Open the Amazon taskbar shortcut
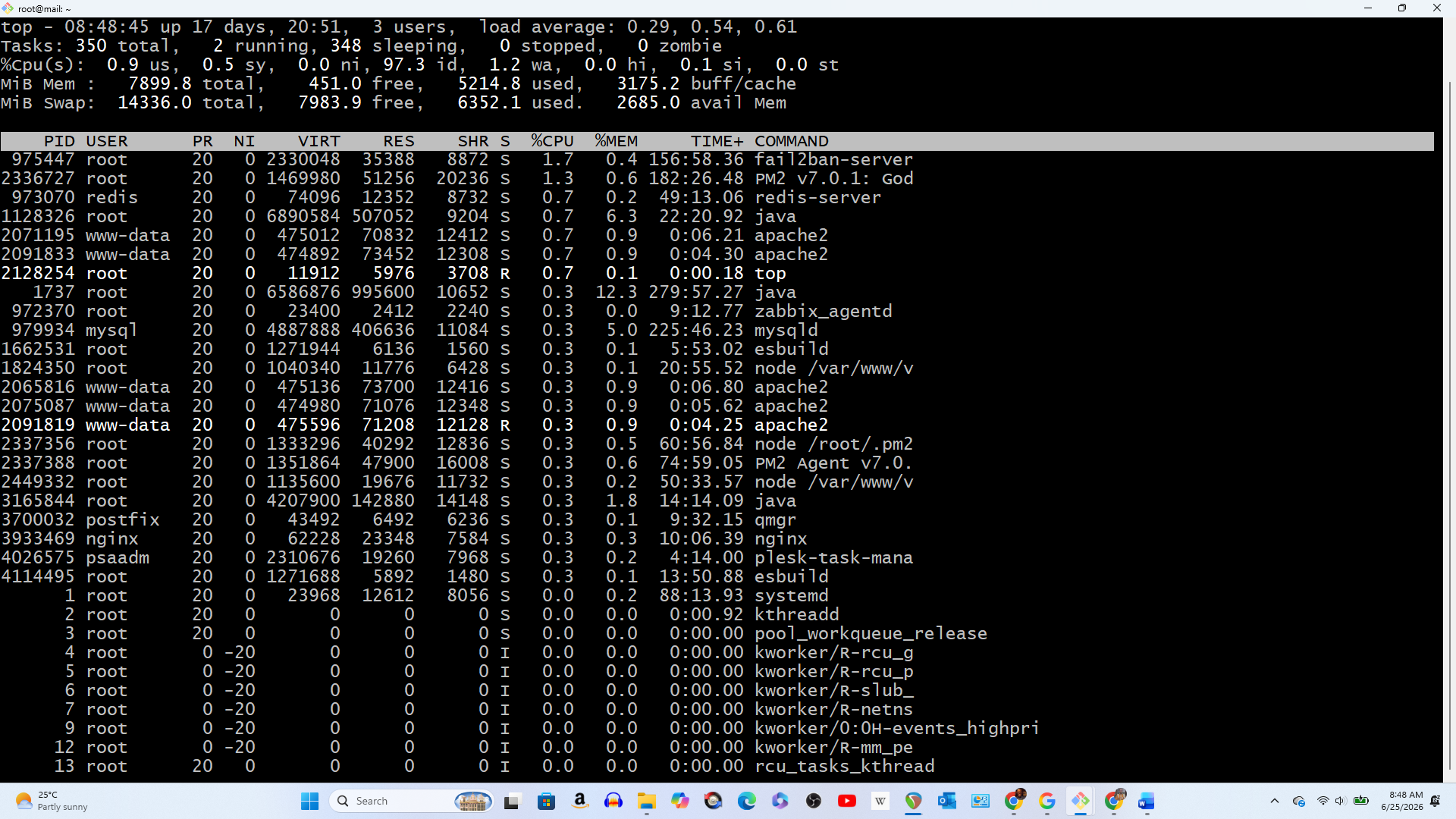The image size is (1456, 819). coord(579,801)
